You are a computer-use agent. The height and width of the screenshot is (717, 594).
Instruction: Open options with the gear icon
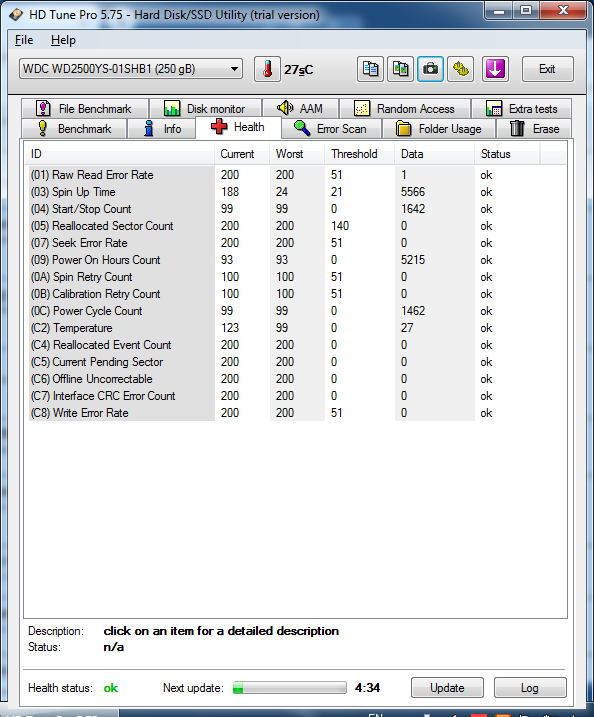coord(460,69)
